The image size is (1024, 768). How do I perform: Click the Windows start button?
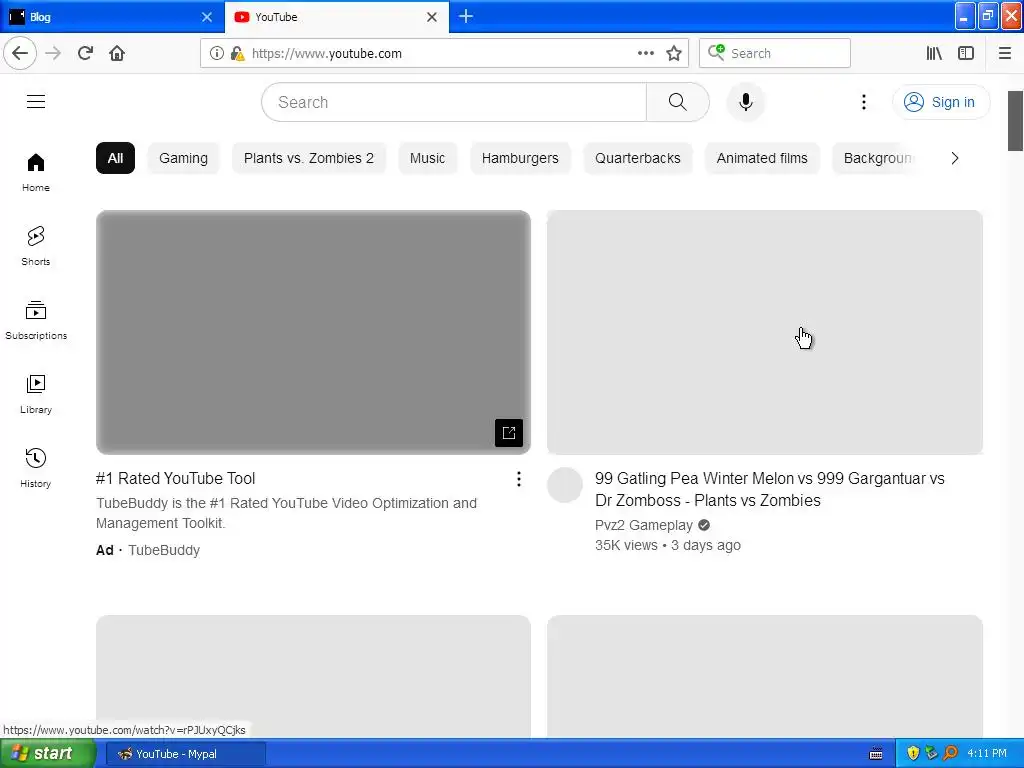(x=47, y=754)
